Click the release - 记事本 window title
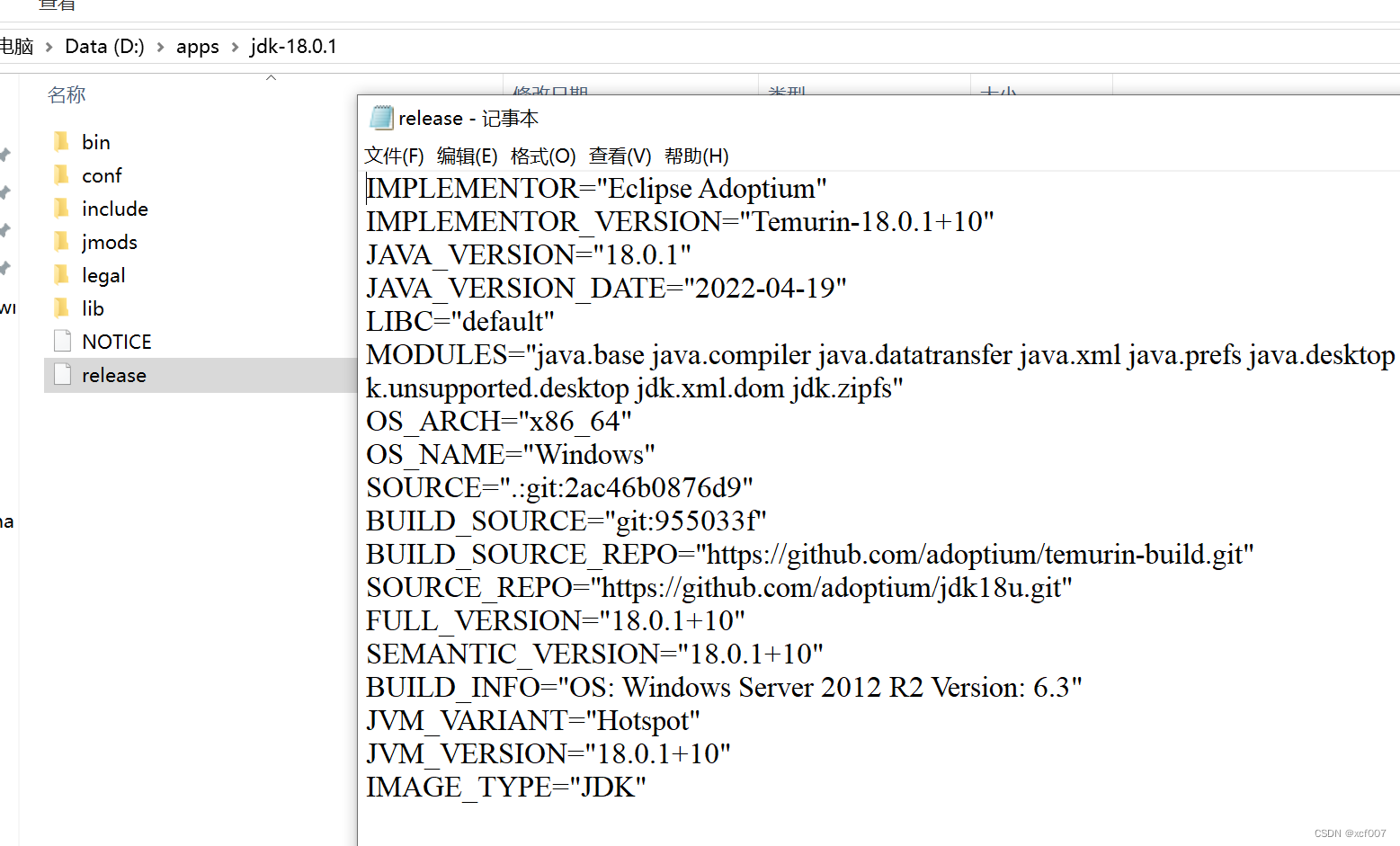The image size is (1400, 846). click(x=468, y=119)
